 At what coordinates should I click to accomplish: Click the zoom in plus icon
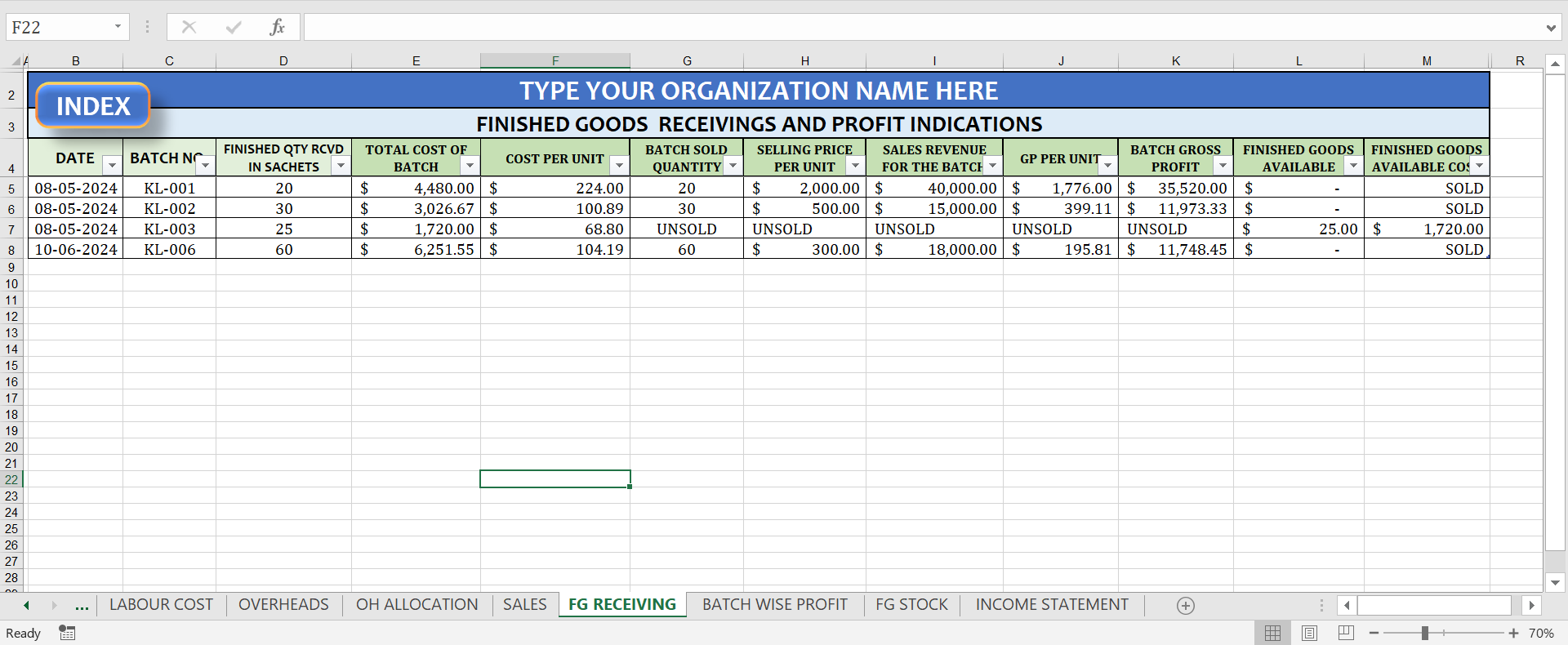tap(1513, 633)
